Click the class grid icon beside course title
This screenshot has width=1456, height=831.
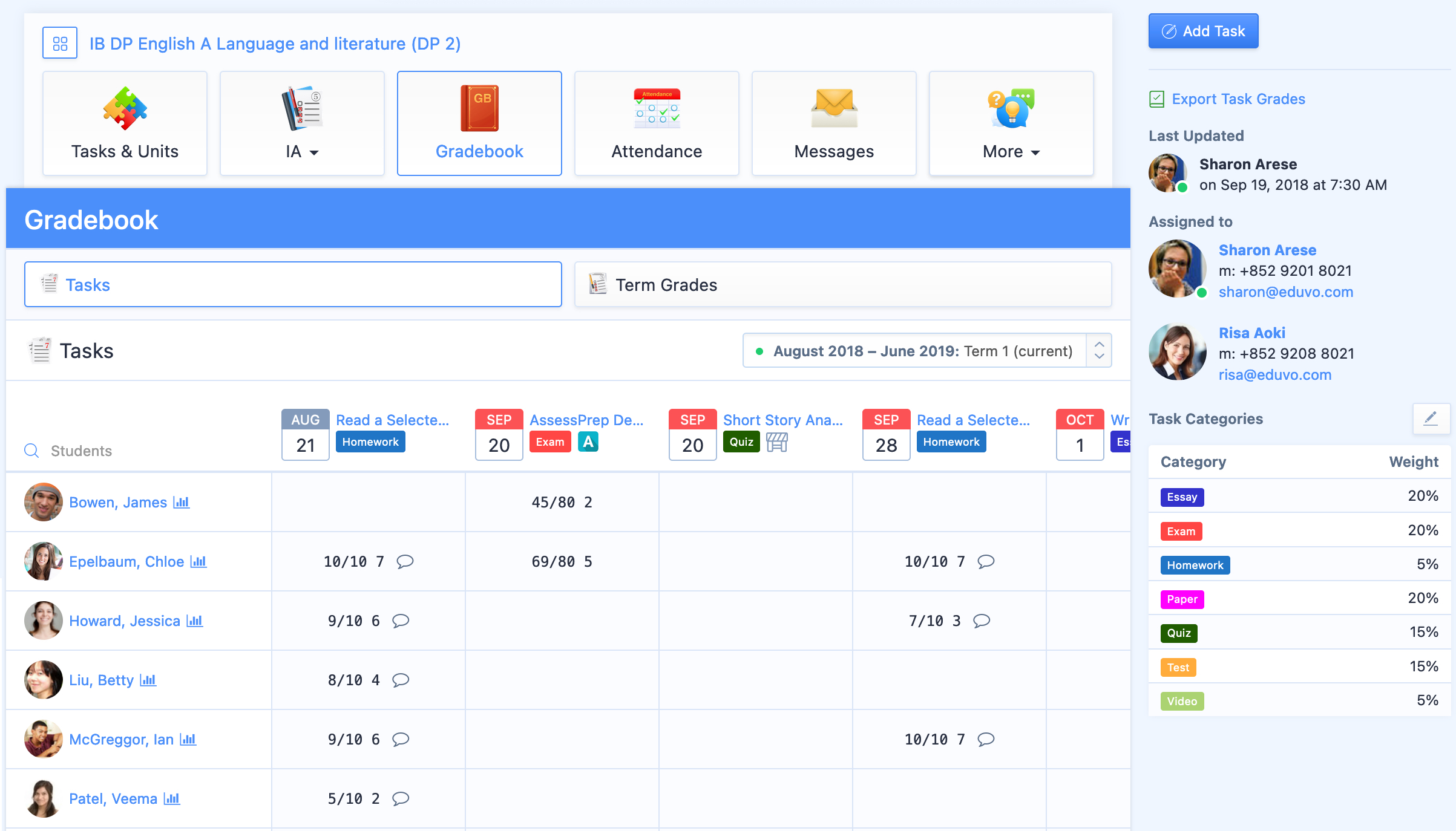click(59, 43)
